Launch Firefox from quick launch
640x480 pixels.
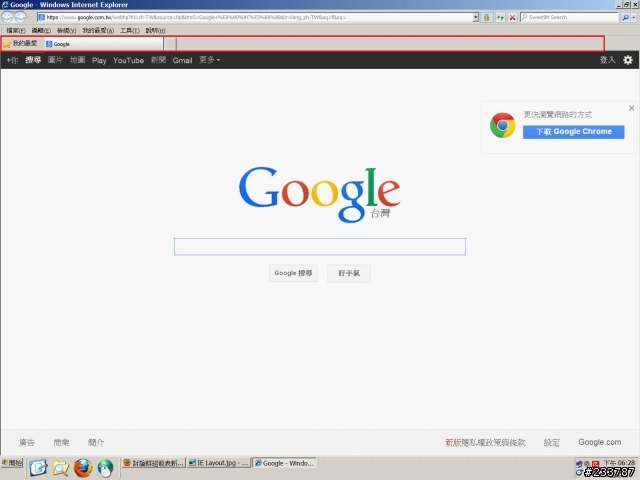[83, 468]
